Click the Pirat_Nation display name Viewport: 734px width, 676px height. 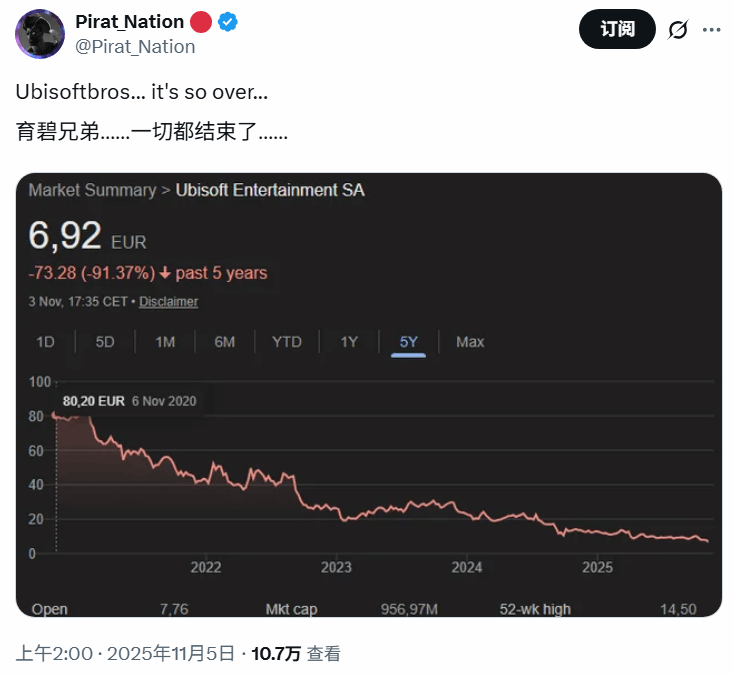pyautogui.click(x=130, y=22)
